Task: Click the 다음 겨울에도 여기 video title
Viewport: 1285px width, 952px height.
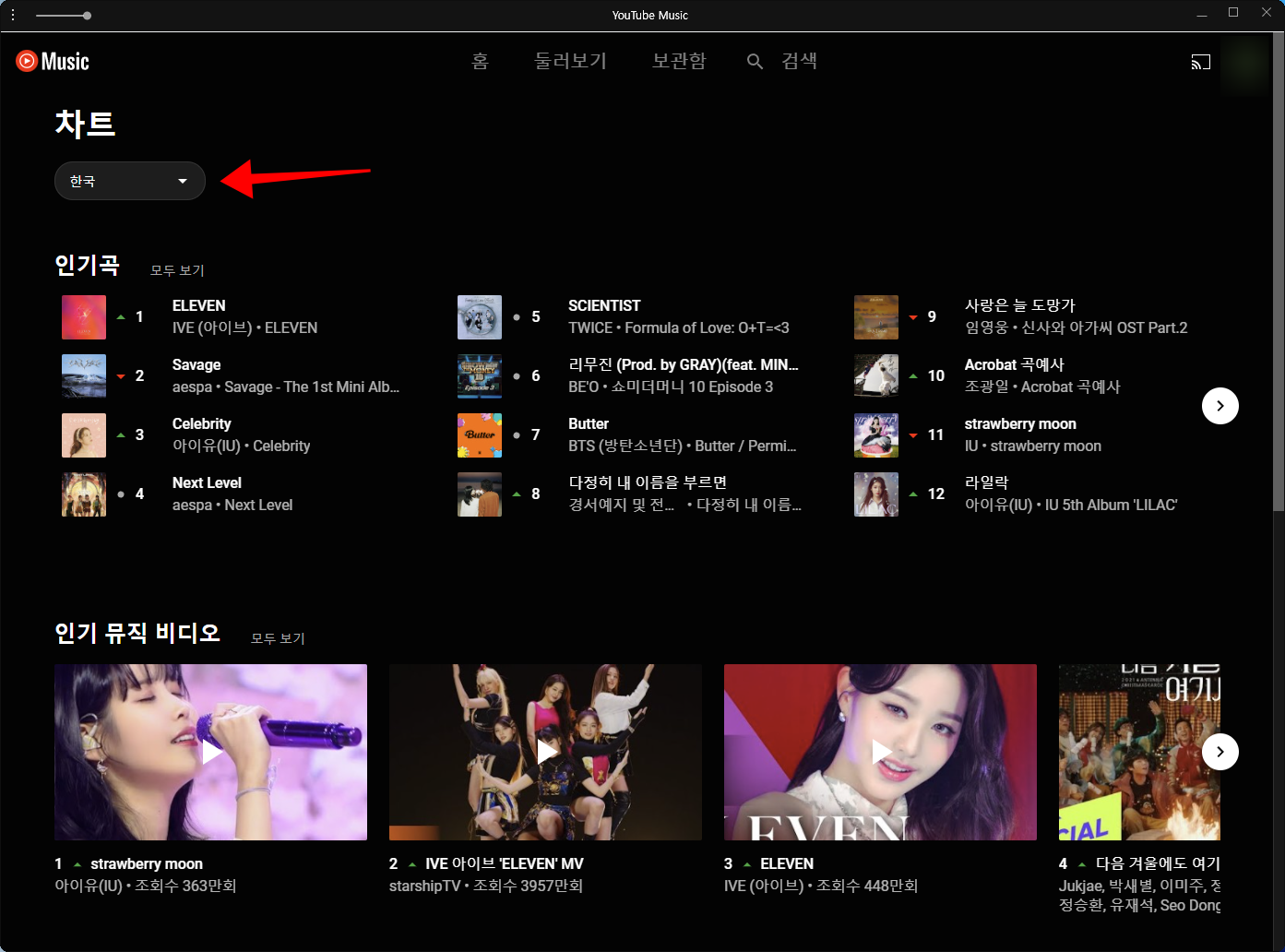Action: pos(1158,863)
